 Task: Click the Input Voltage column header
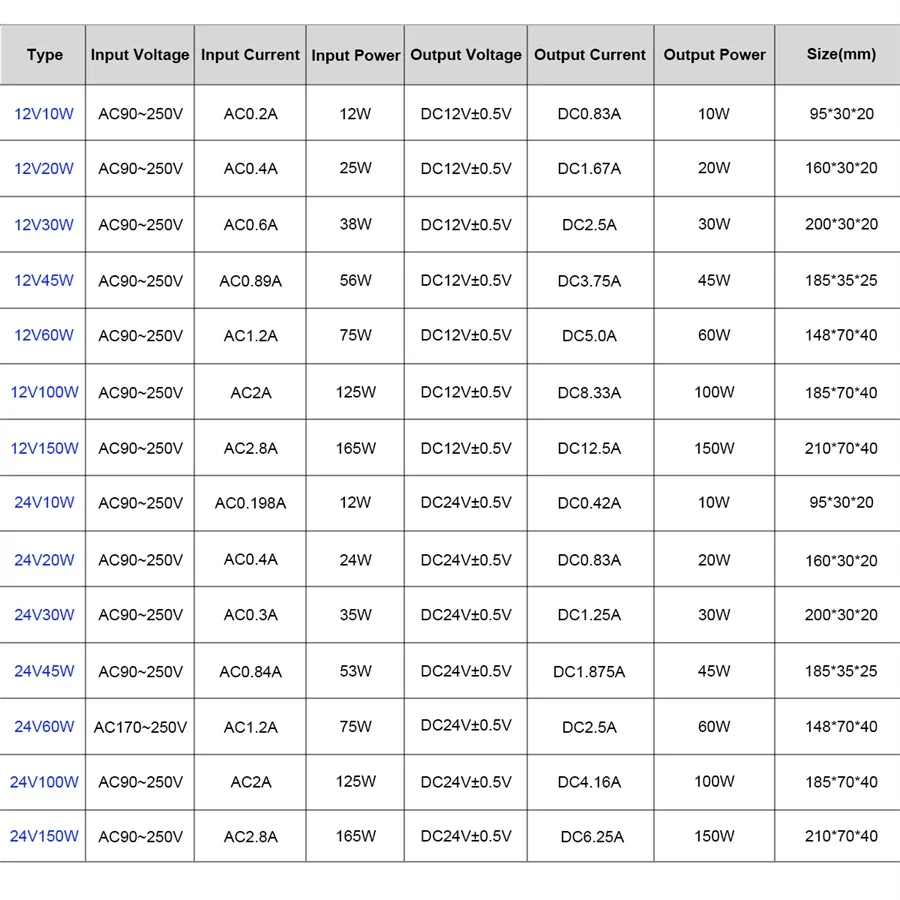[x=140, y=55]
